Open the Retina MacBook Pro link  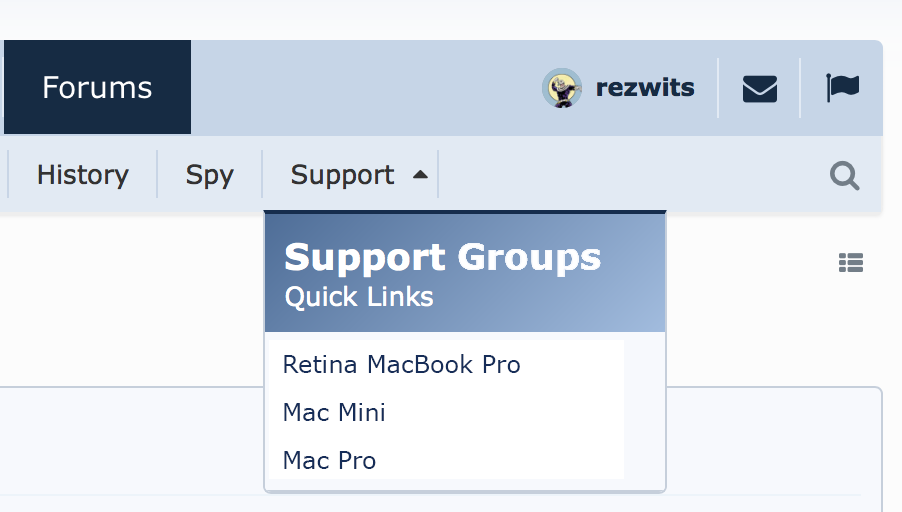click(x=401, y=364)
